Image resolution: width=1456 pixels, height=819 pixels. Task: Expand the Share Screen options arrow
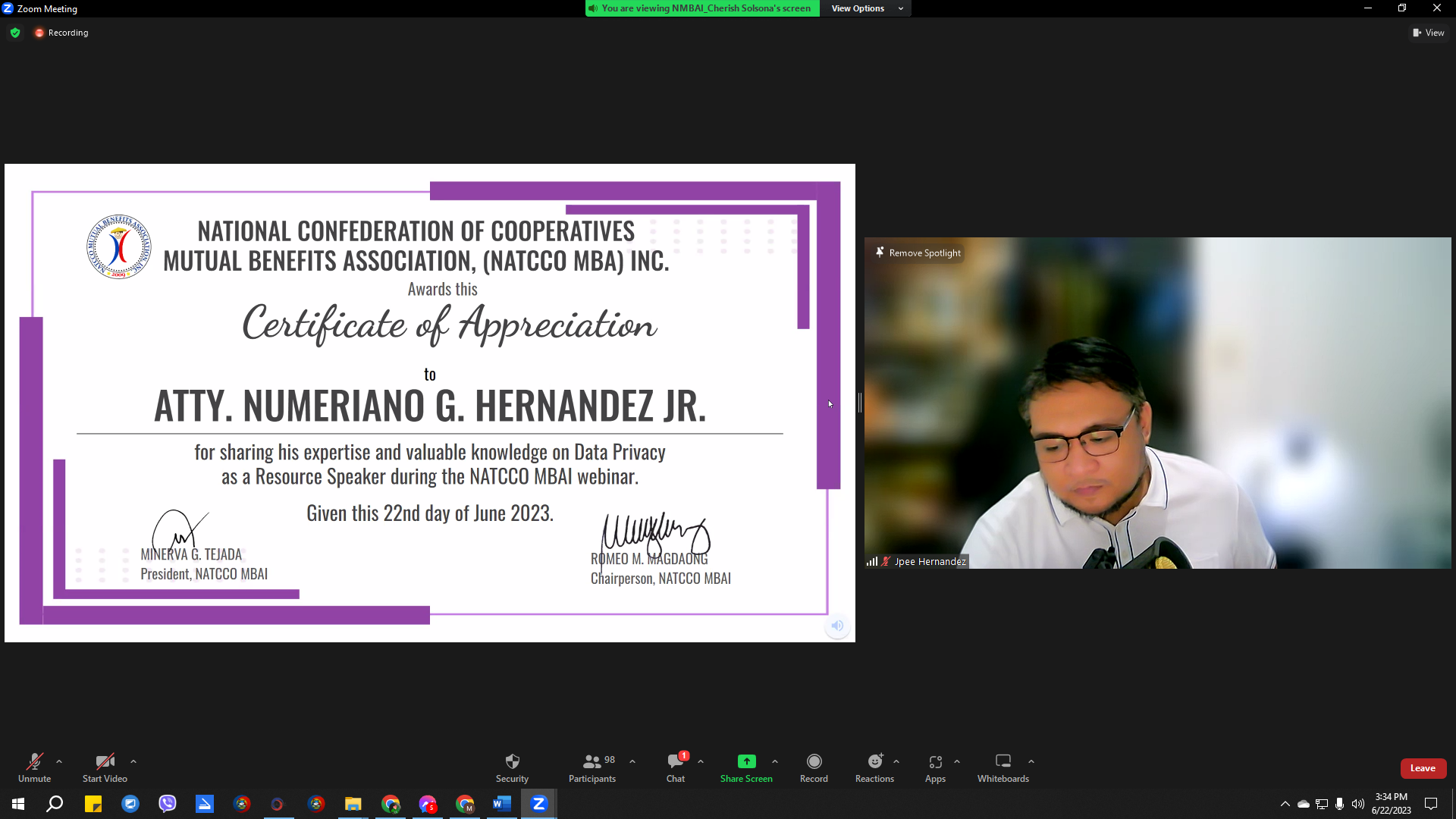(x=775, y=761)
